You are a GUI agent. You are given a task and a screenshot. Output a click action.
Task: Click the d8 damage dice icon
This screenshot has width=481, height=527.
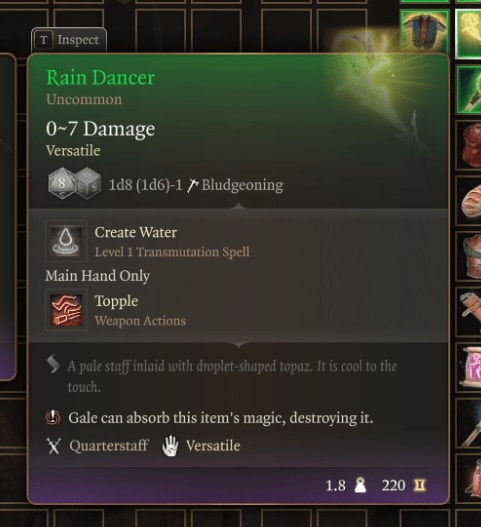[x=62, y=184]
